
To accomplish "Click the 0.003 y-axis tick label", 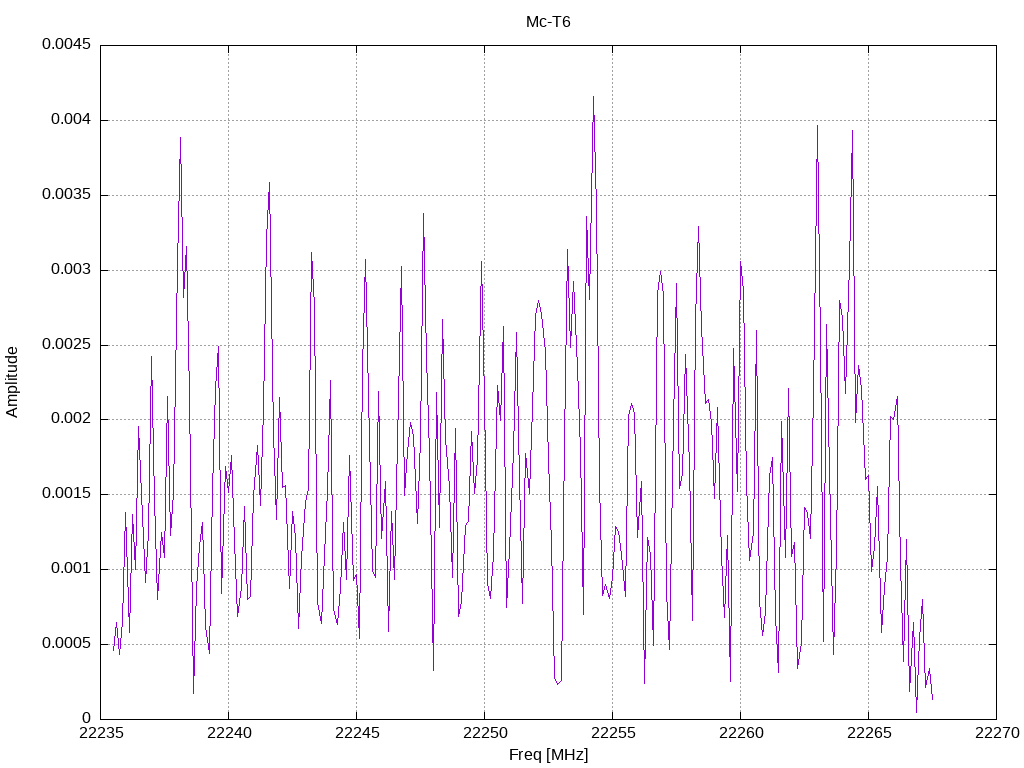I will 71,270.
